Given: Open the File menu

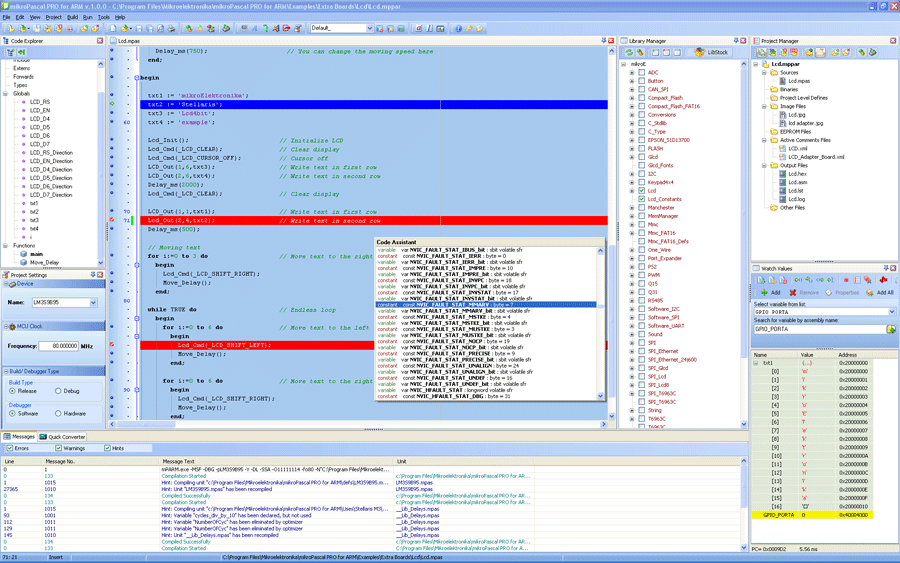Looking at the screenshot, I should tap(6, 17).
